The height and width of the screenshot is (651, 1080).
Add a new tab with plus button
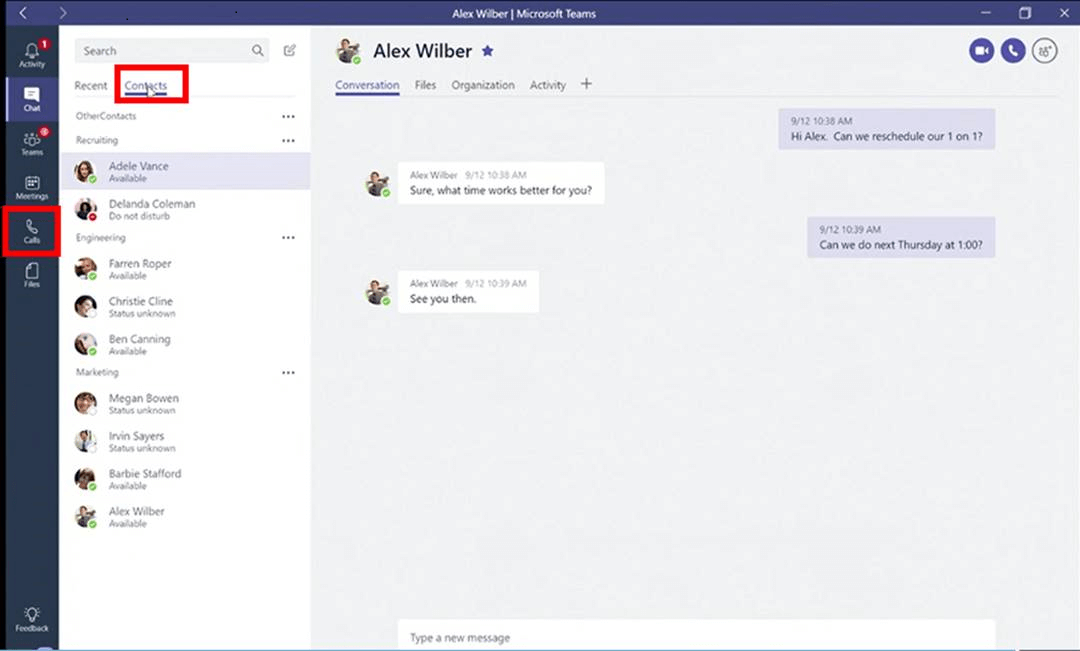pos(586,84)
